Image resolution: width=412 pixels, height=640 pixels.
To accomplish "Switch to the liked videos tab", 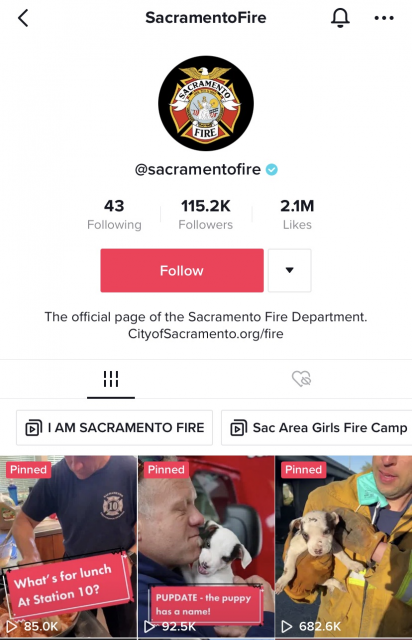I will (x=301, y=379).
